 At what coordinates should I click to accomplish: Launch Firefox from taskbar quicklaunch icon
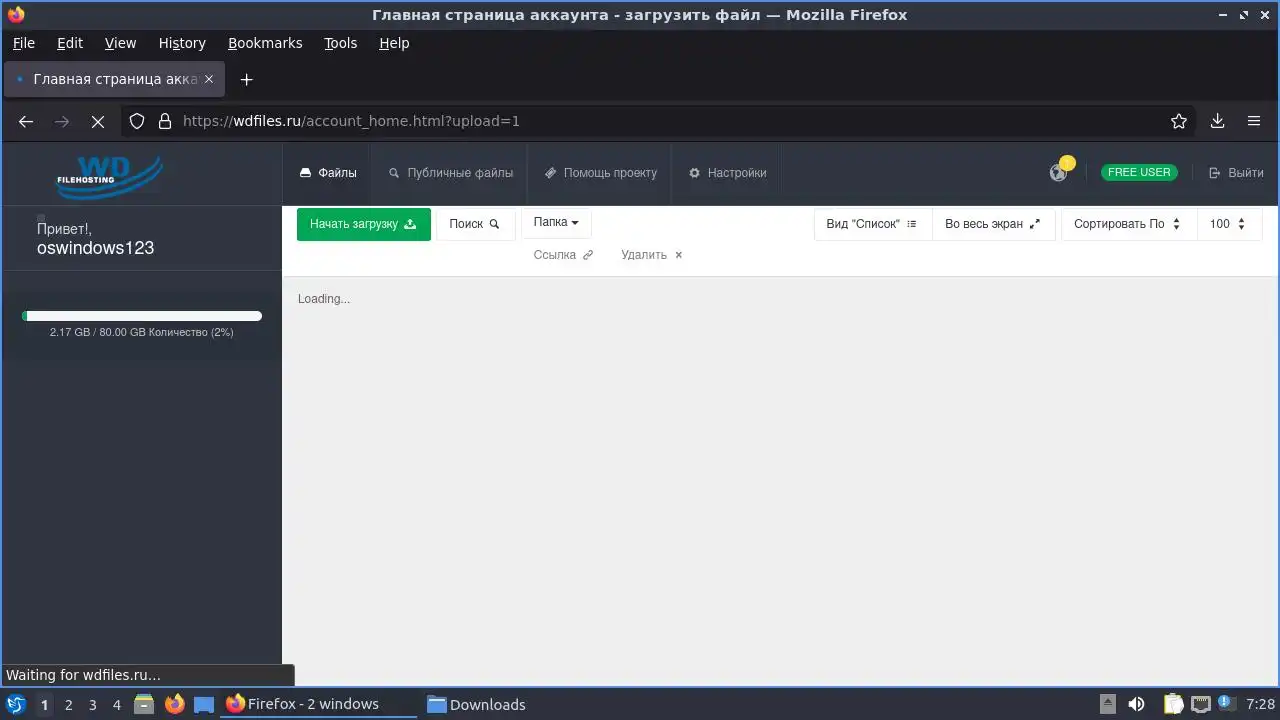tap(174, 704)
